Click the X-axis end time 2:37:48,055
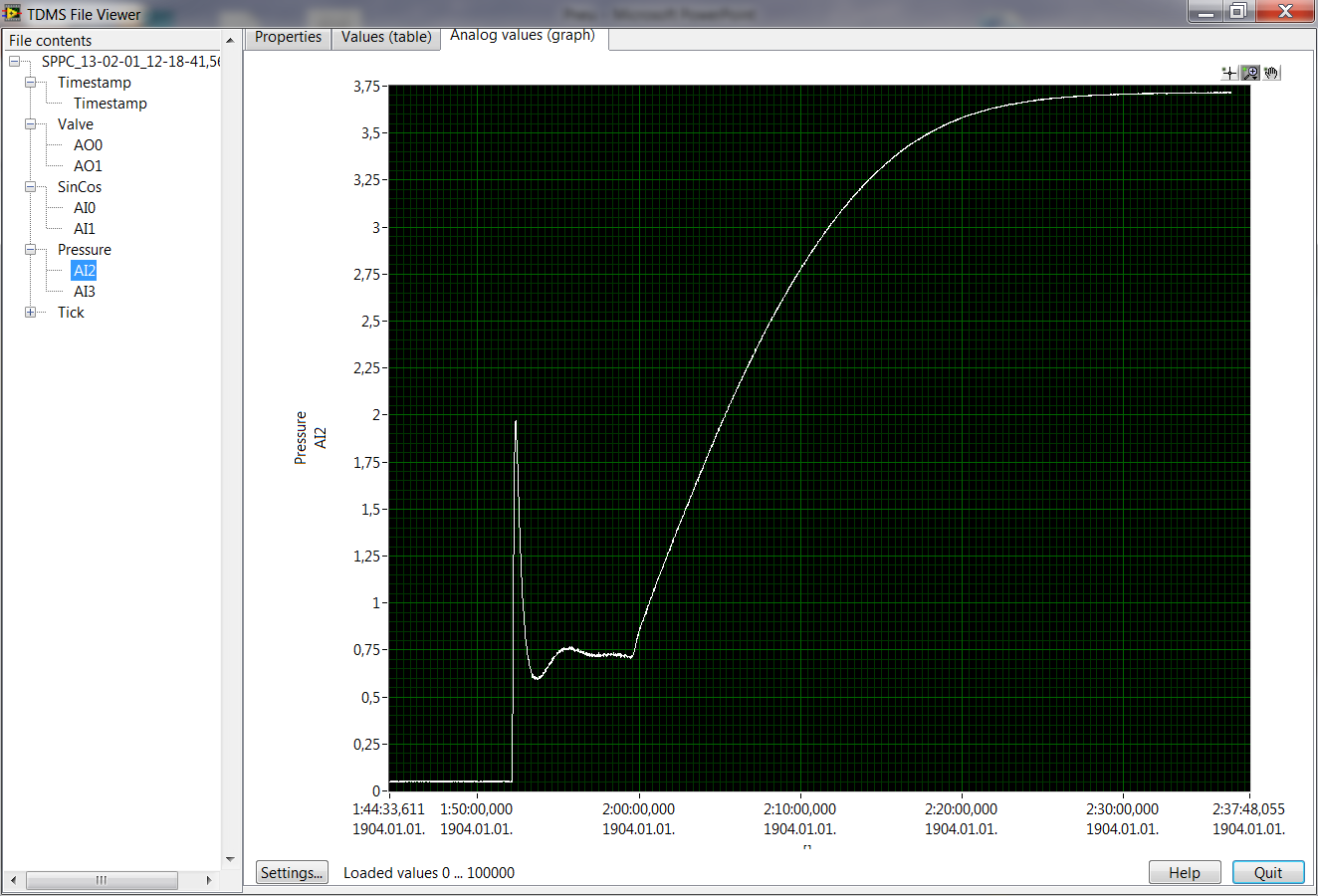Viewport: 1318px width, 896px height. click(1248, 809)
